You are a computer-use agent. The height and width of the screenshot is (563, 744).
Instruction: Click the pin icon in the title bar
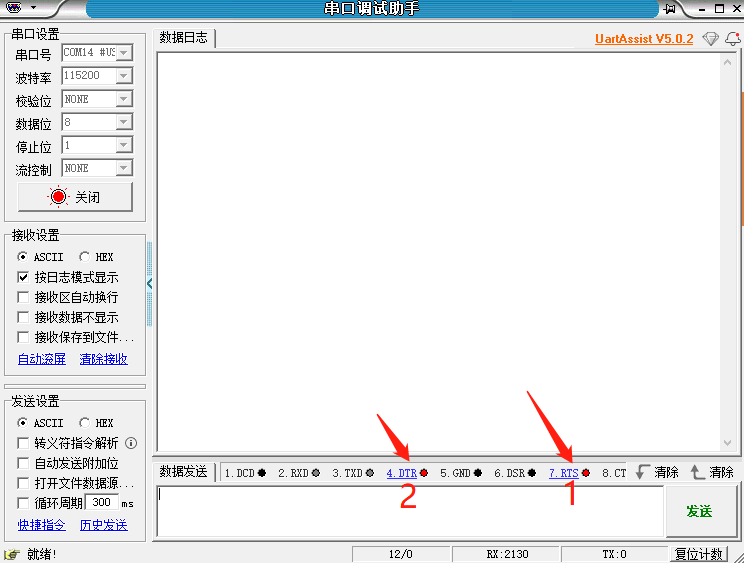670,9
